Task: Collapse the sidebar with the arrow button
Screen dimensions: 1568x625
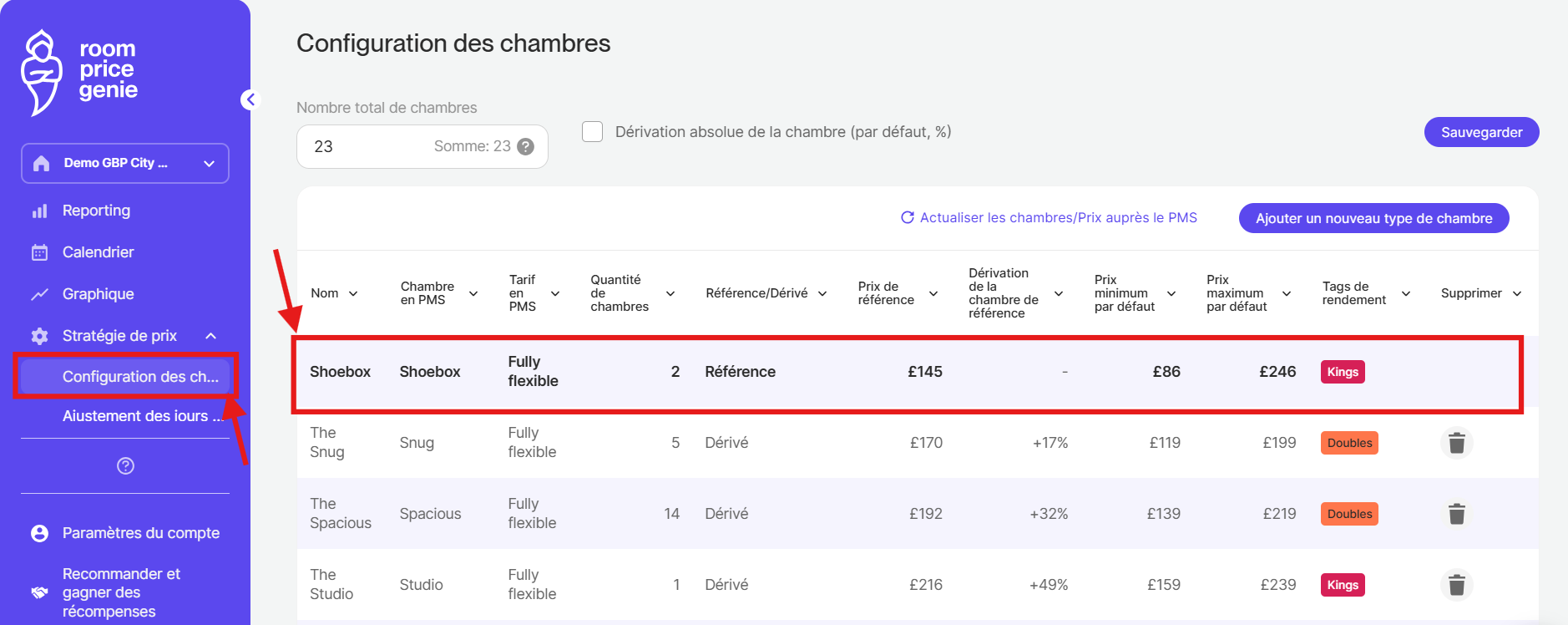Action: pos(250,99)
